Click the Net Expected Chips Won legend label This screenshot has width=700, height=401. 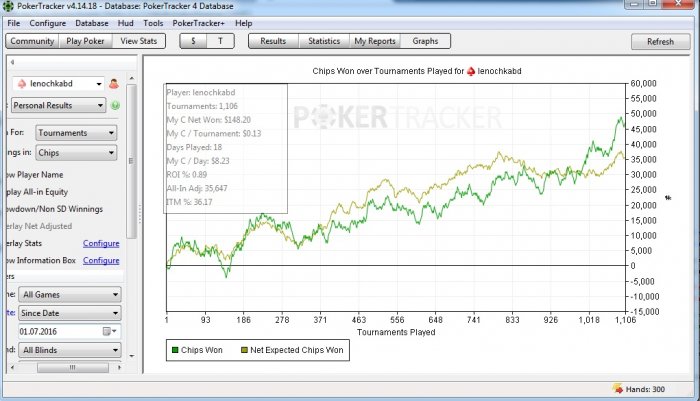[x=297, y=350]
